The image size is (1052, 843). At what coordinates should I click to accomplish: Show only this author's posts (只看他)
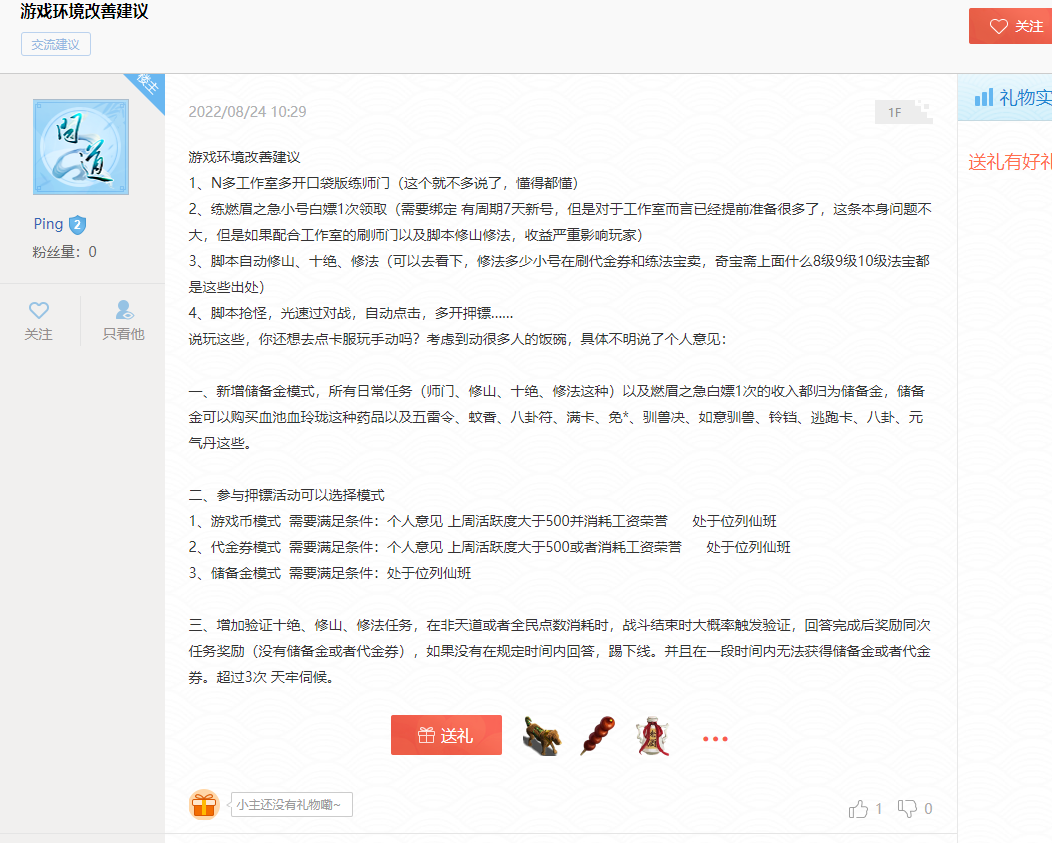[123, 320]
